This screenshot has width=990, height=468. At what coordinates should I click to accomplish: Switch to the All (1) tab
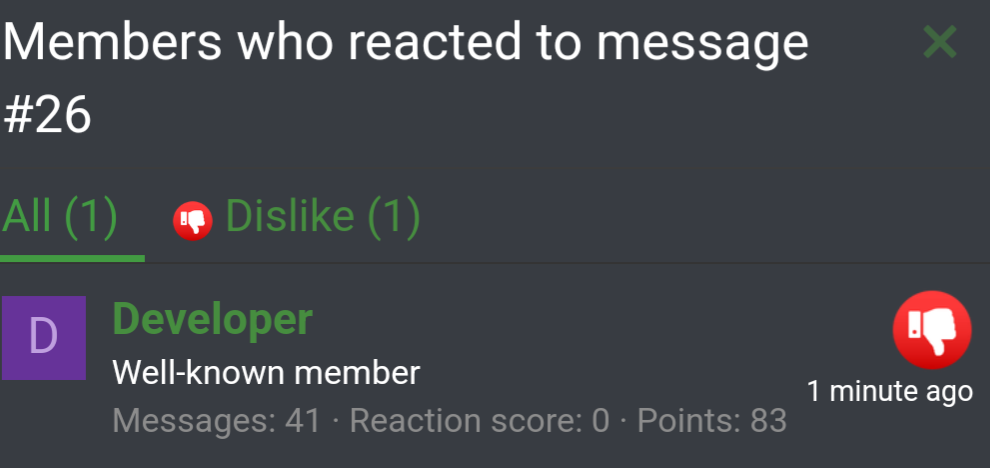click(x=60, y=217)
